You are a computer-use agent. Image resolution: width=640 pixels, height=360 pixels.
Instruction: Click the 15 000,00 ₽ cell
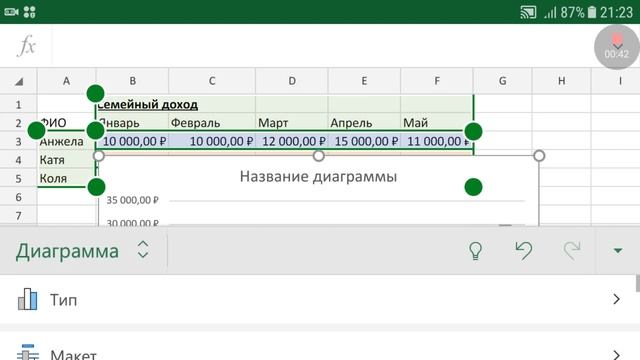point(364,142)
